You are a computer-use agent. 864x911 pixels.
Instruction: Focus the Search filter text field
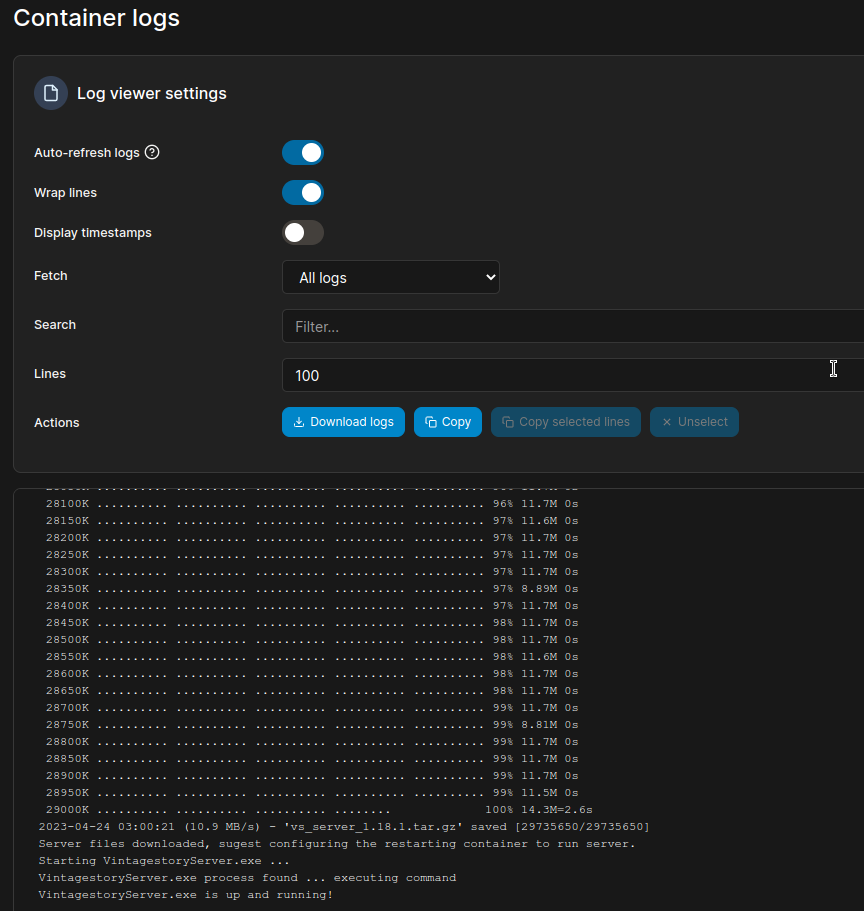point(570,326)
